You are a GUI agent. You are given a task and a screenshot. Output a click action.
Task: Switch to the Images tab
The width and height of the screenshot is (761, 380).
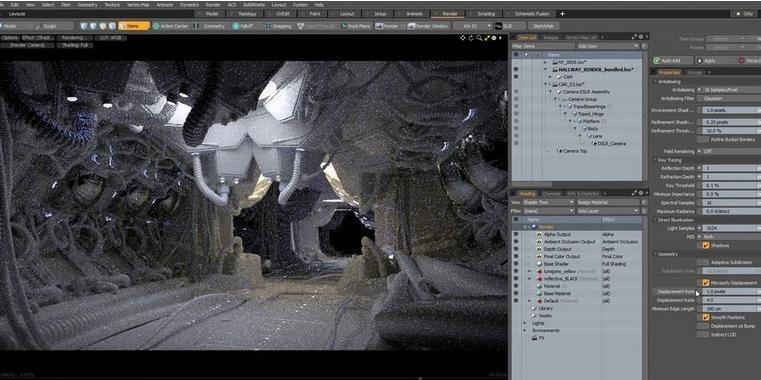[x=550, y=37]
